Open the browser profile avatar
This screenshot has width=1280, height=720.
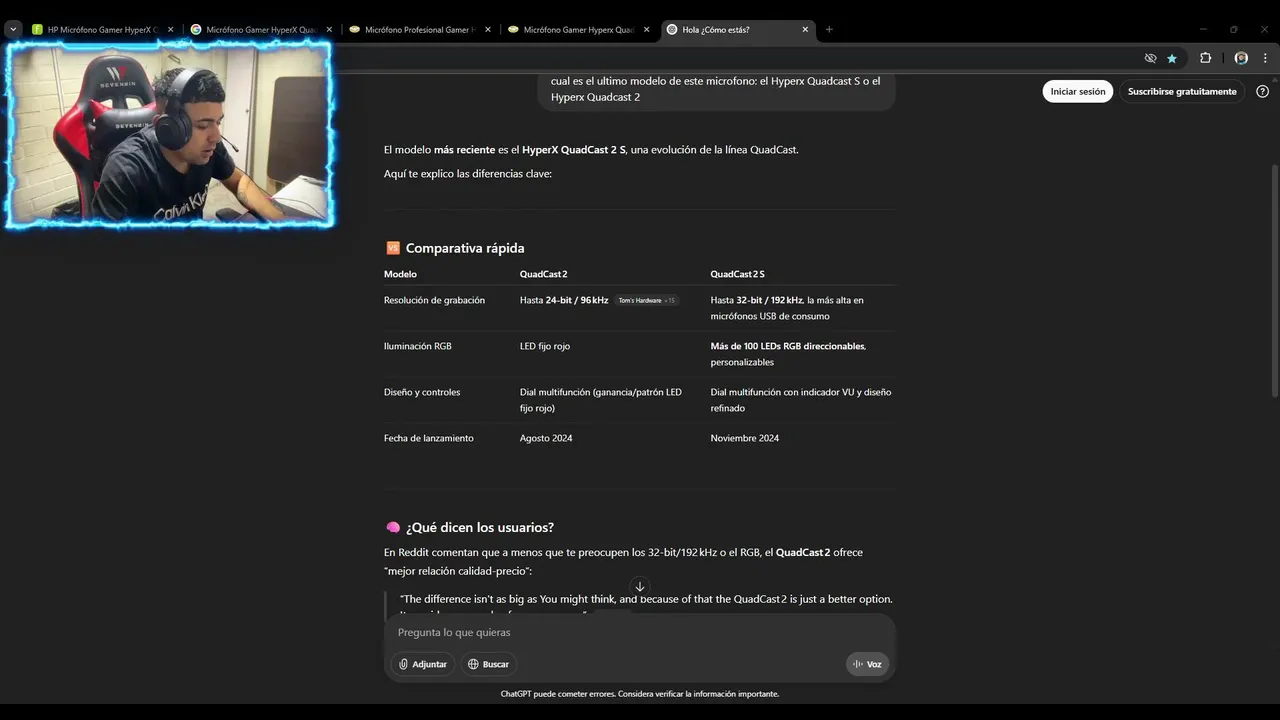tap(1241, 58)
